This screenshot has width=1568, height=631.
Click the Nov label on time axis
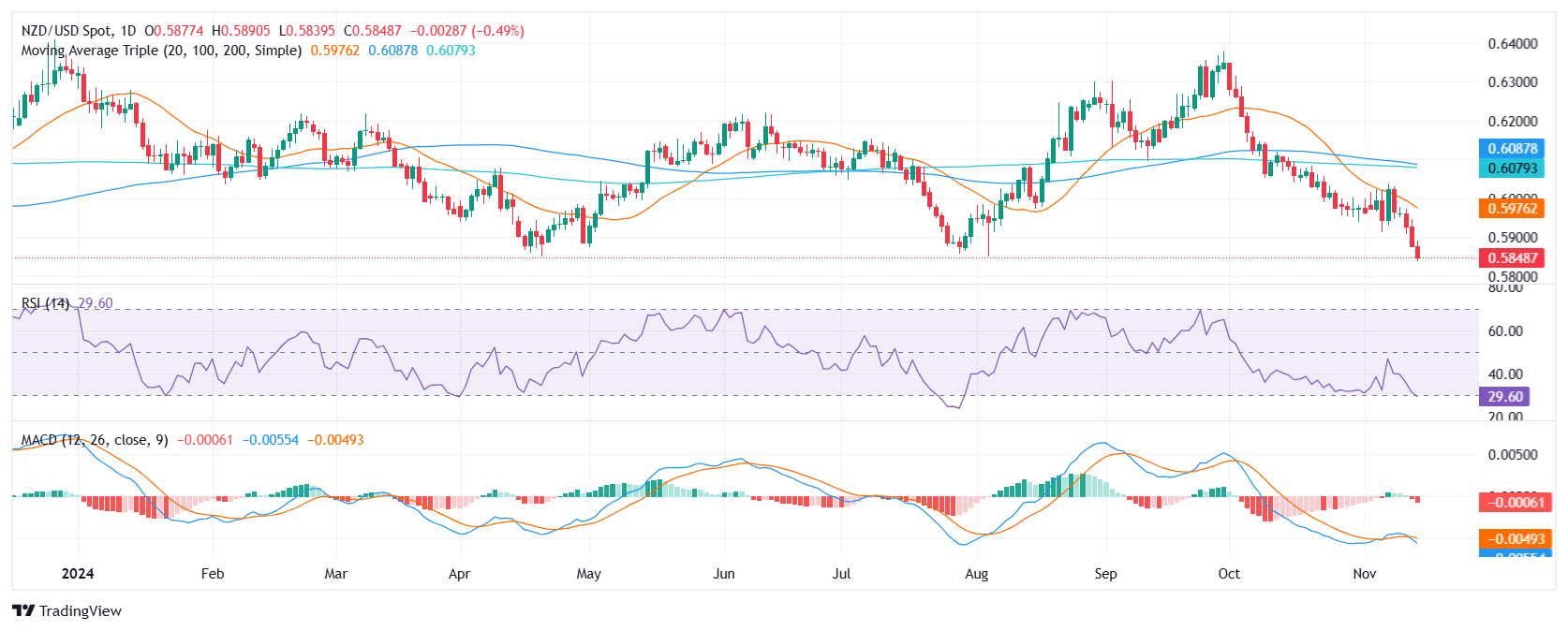tap(1364, 574)
